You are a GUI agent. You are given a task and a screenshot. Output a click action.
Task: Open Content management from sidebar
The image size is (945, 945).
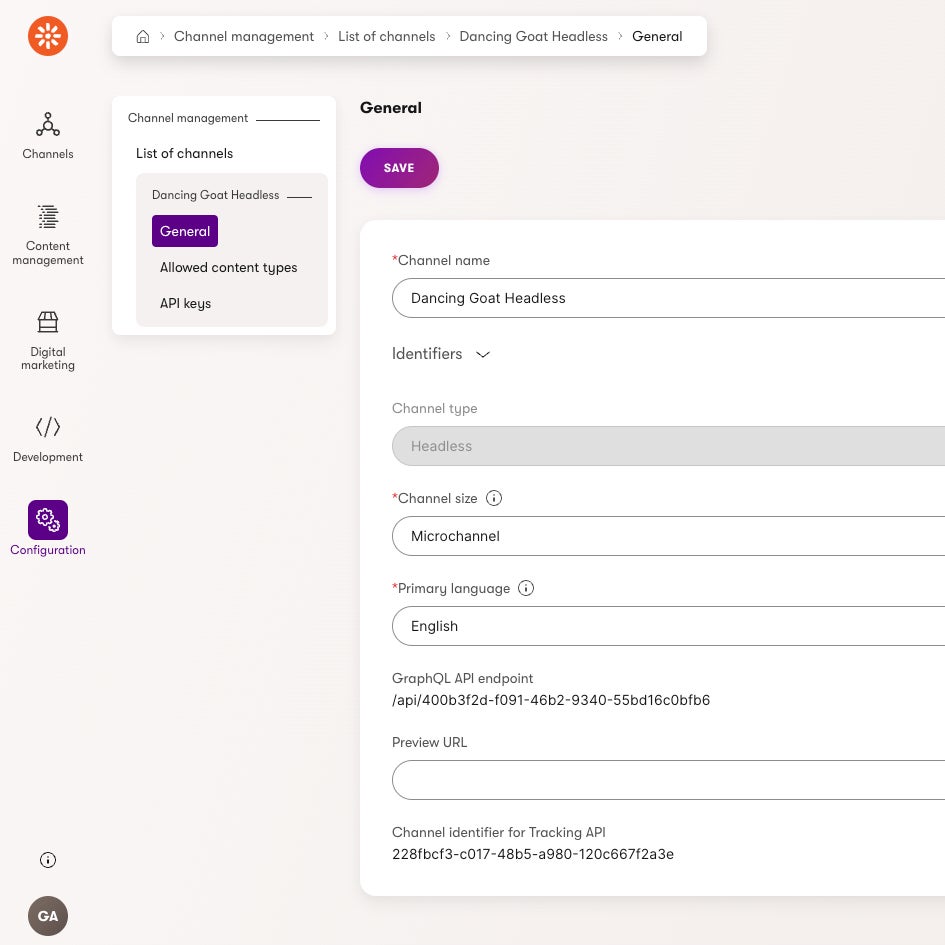coord(48,217)
